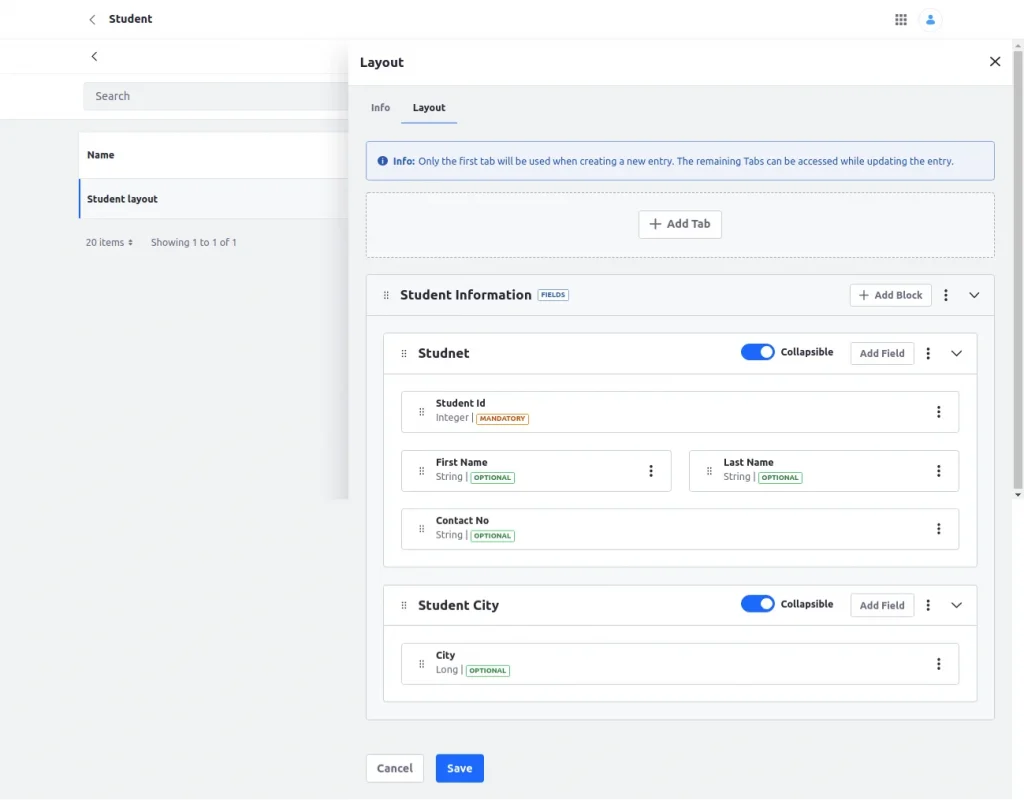
Task: Click the vertical scrollbar thumb
Action: 1017,269
